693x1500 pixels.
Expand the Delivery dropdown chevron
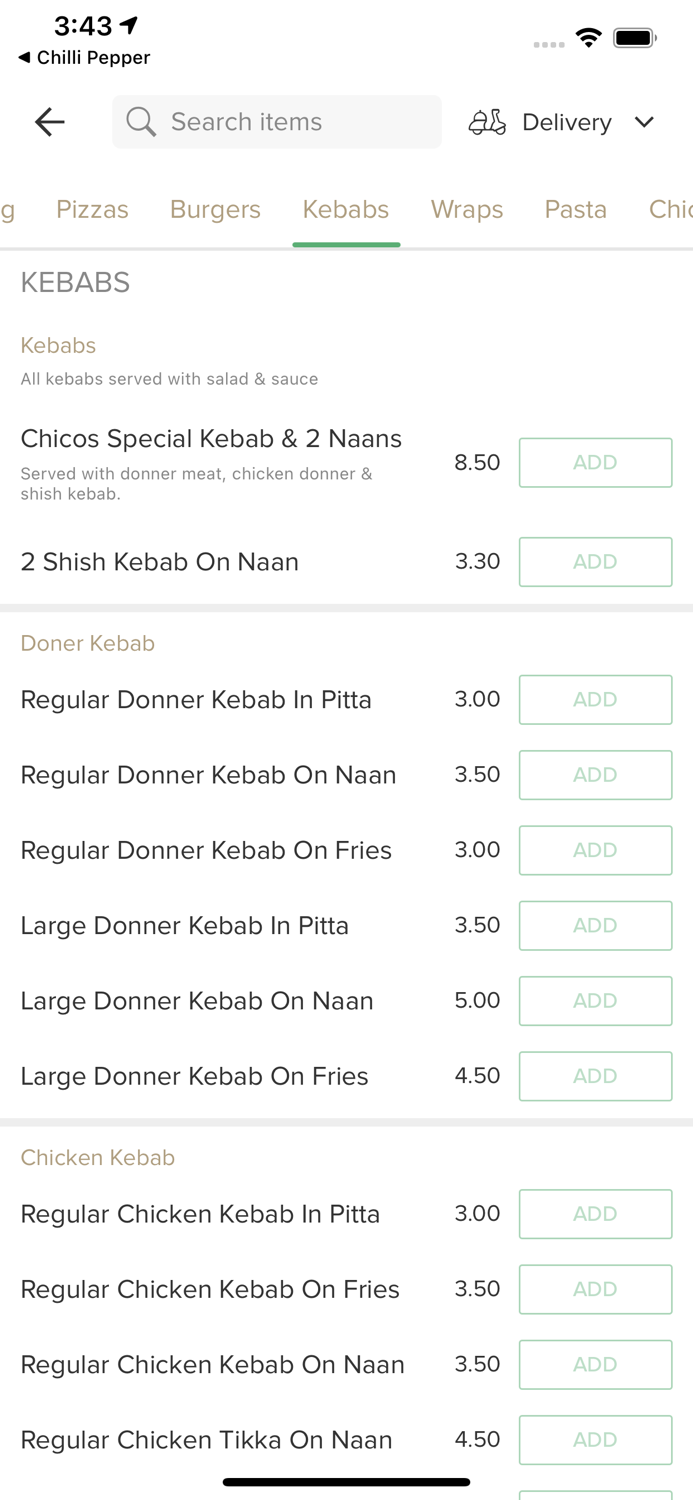point(644,122)
